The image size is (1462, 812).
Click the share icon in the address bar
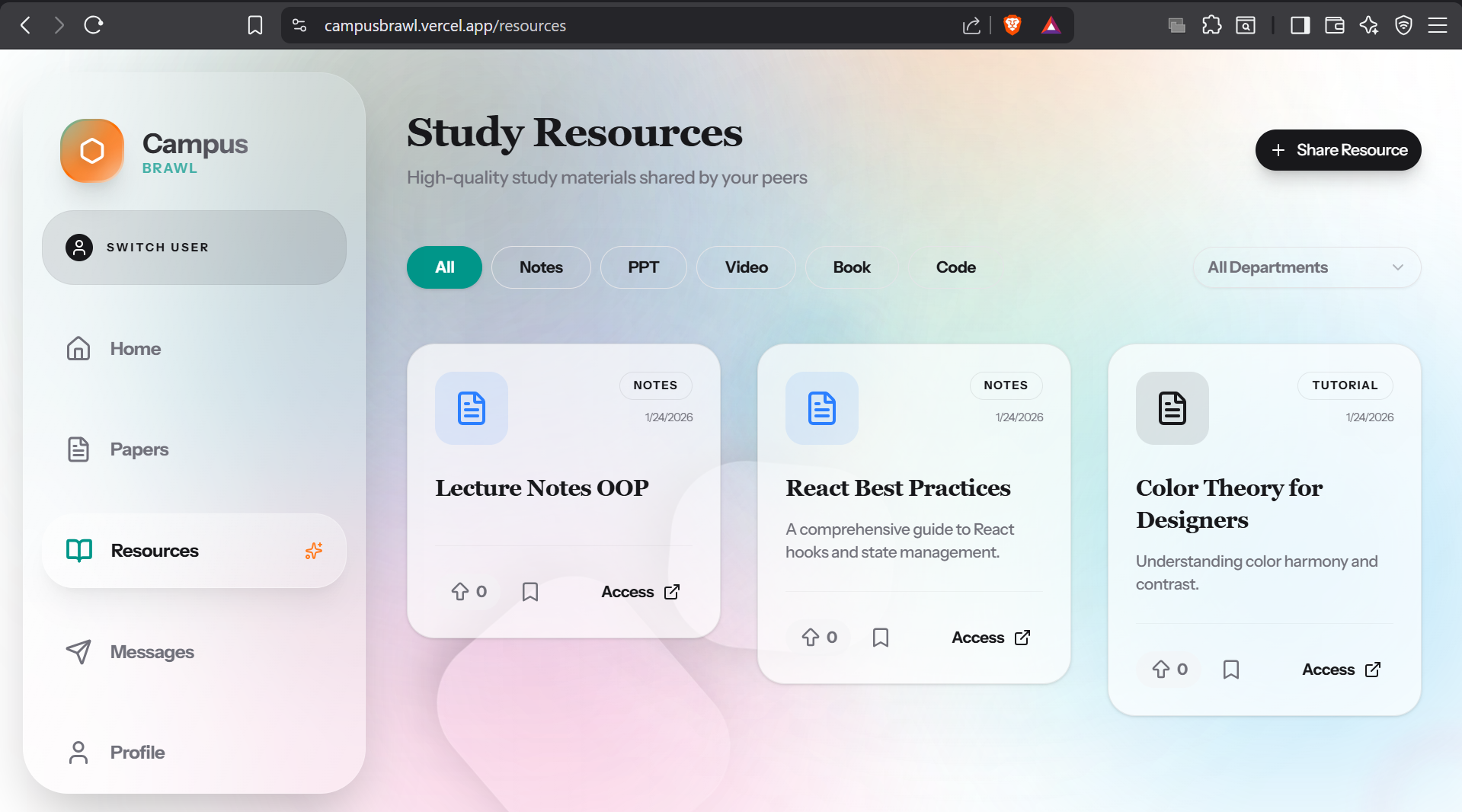pos(971,26)
